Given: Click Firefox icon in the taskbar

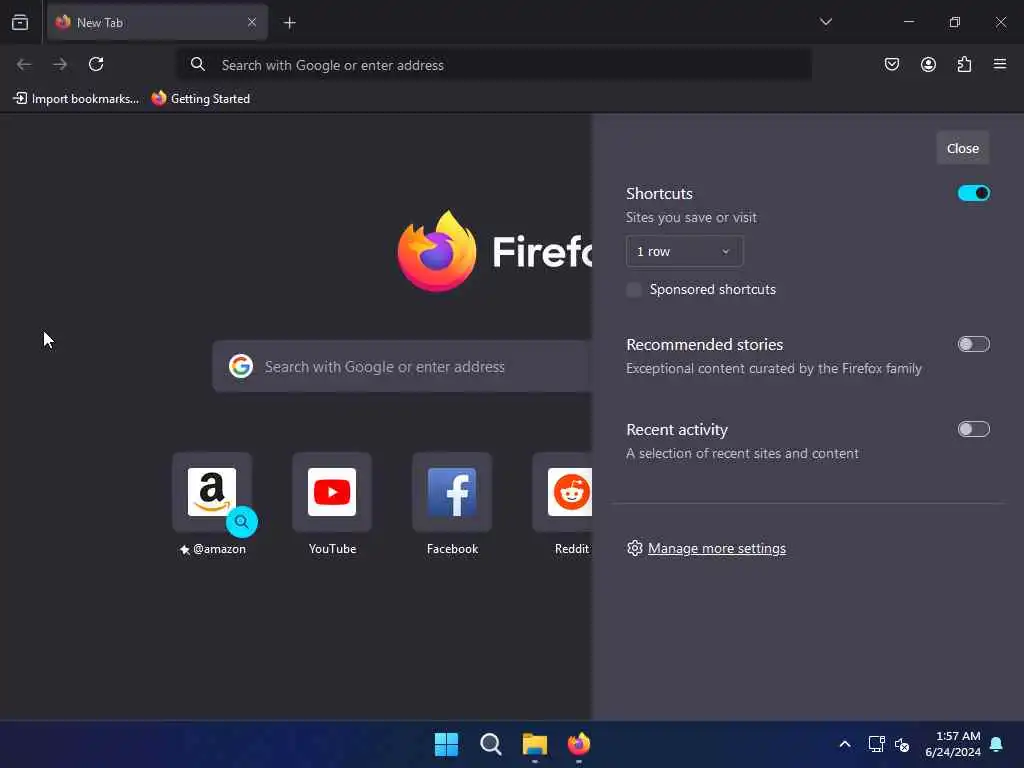Looking at the screenshot, I should (x=579, y=744).
